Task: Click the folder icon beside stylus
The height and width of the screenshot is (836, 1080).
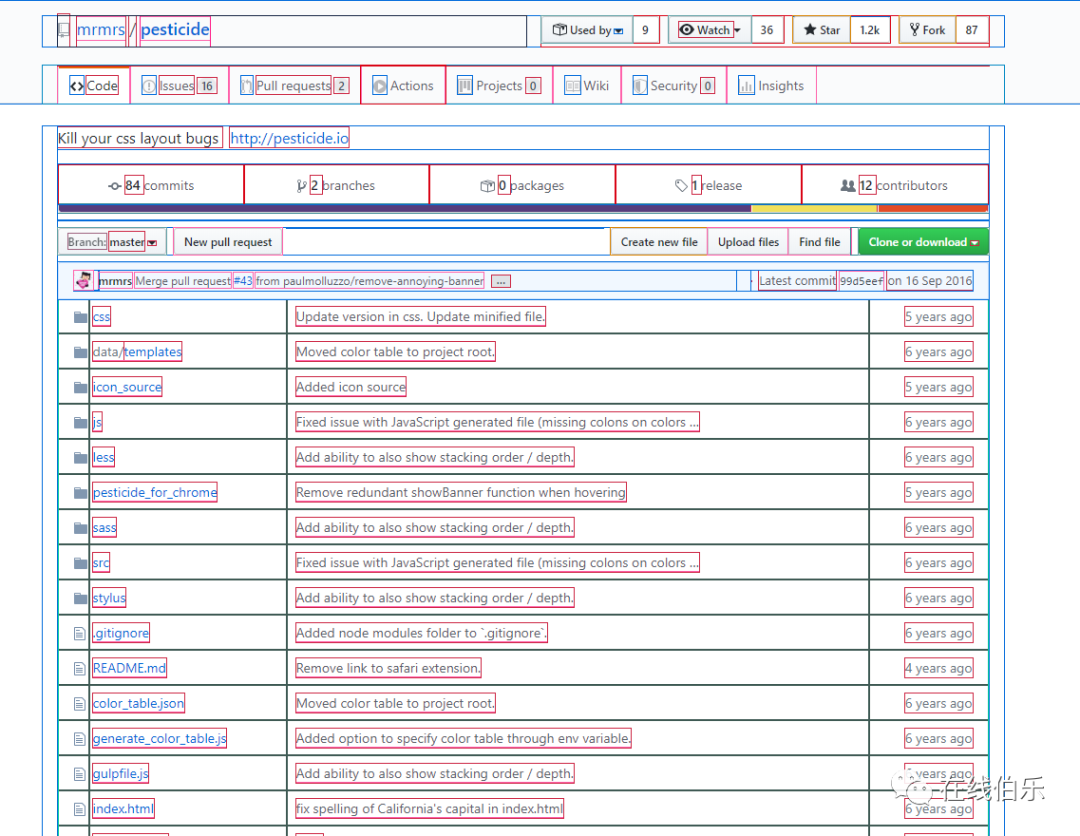Action: [81, 598]
